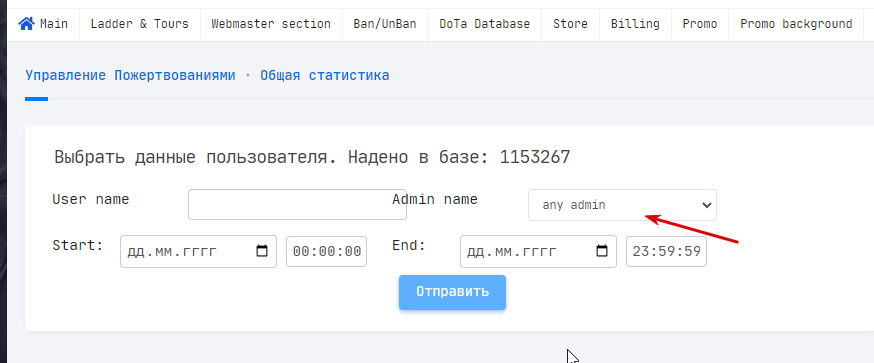Click the home icon beside Main
Screen dimensions: 874x363
pos(26,24)
